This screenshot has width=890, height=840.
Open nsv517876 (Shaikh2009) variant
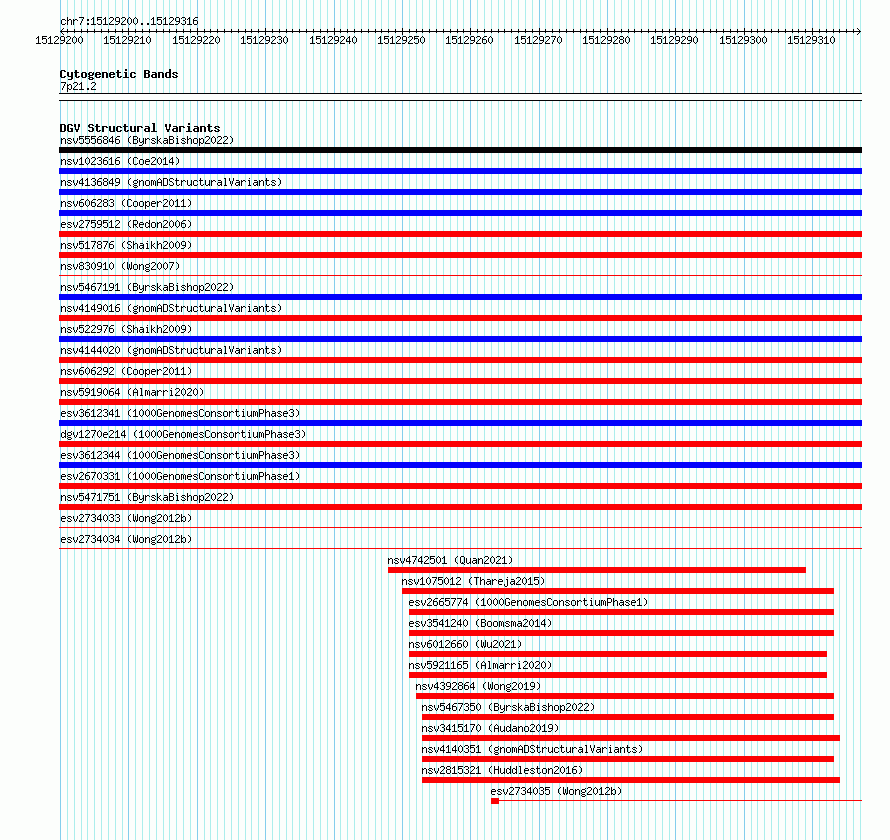point(126,245)
